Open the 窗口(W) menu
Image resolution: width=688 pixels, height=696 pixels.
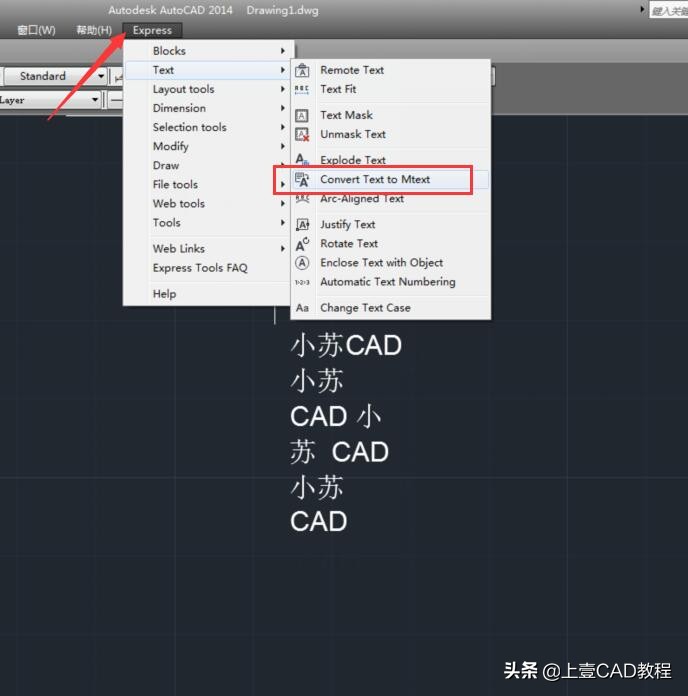click(36, 30)
